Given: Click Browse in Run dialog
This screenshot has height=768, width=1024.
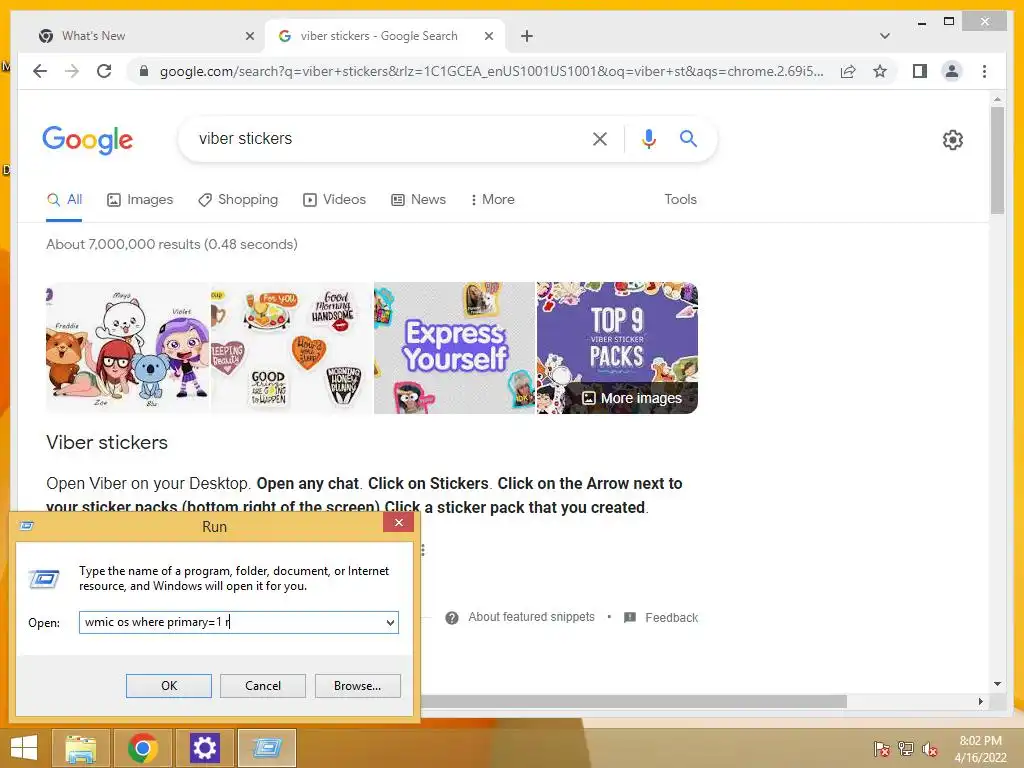Looking at the screenshot, I should 357,686.
